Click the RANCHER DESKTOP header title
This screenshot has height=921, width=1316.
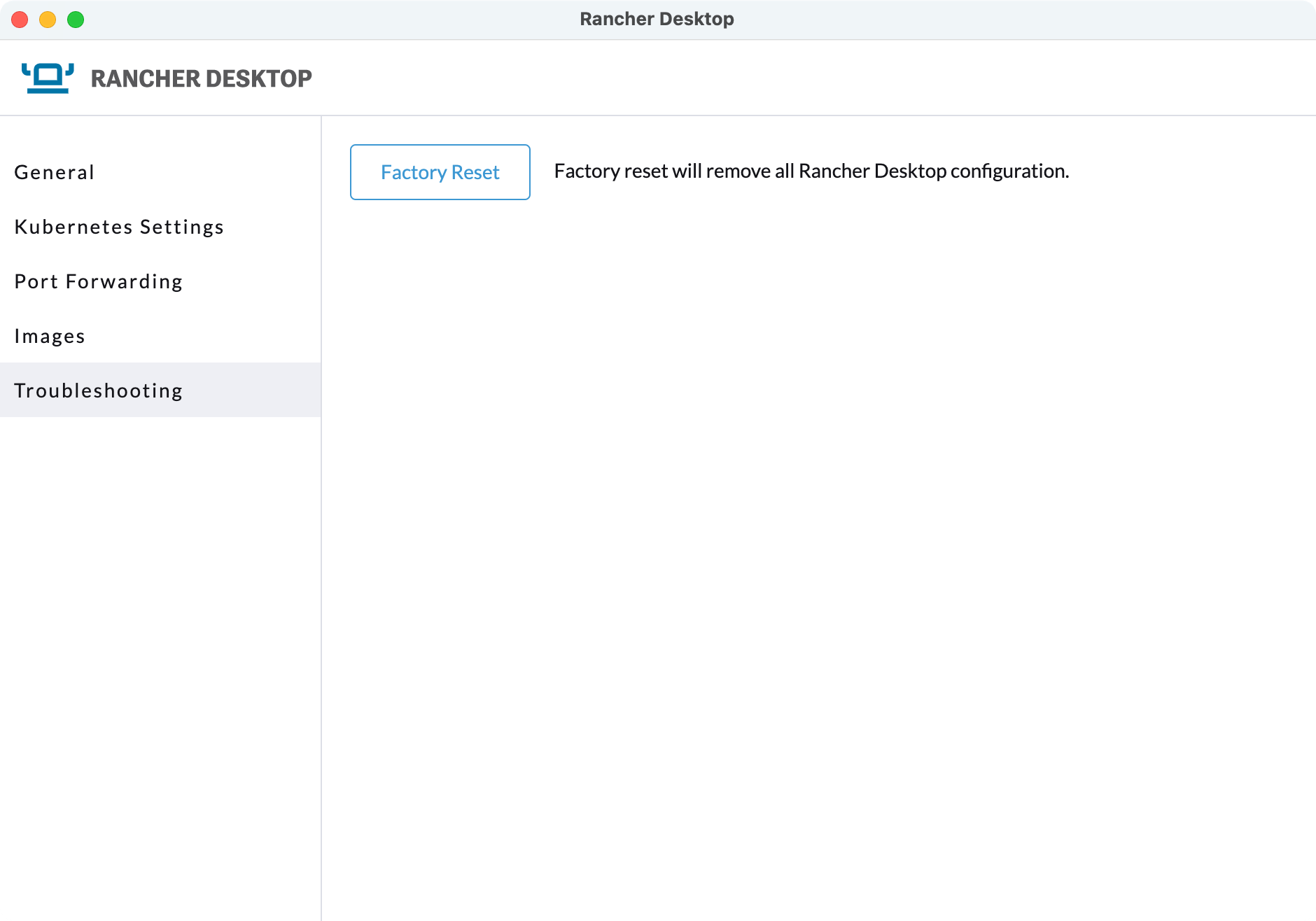pyautogui.click(x=202, y=78)
